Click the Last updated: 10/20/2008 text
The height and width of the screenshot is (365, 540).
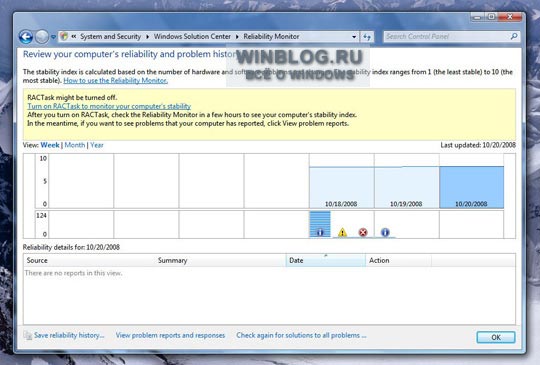click(x=478, y=145)
